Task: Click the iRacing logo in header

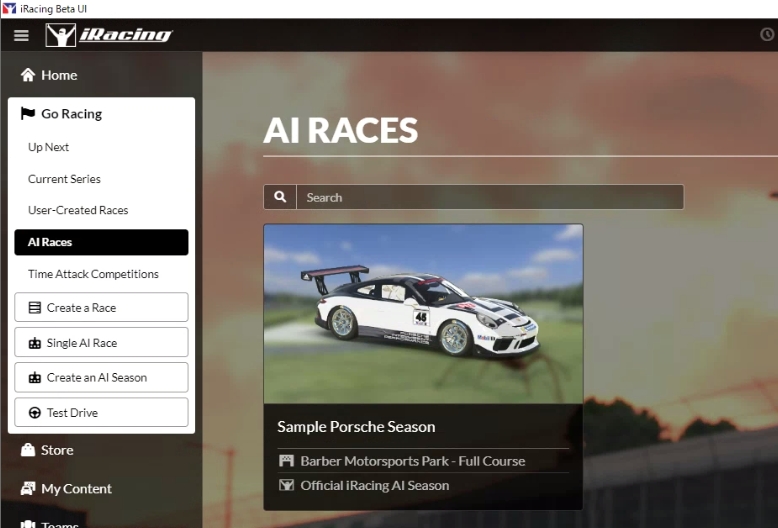Action: click(109, 35)
